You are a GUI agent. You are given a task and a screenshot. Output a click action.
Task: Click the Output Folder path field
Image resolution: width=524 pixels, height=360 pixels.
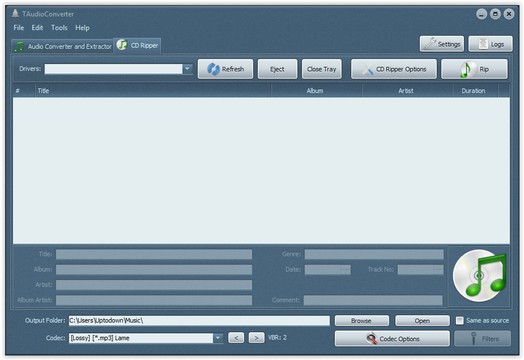[x=199, y=321]
